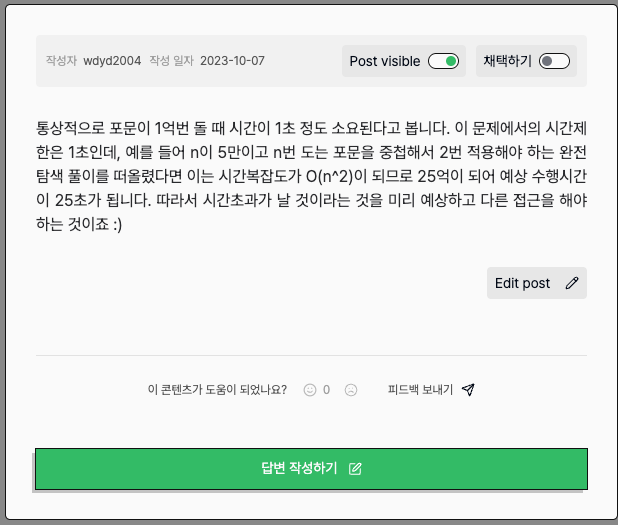Click the compose icon in 답변 작성하기
The height and width of the screenshot is (525, 618).
coord(355,469)
